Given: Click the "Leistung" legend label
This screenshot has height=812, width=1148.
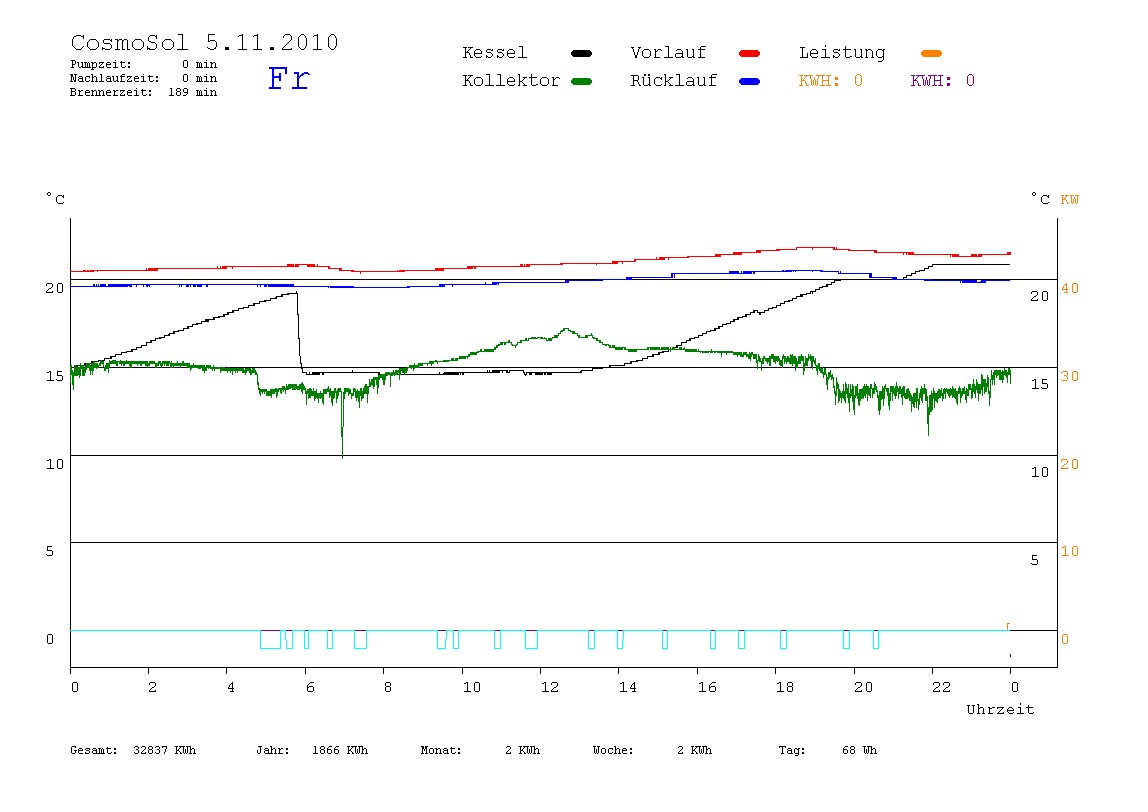Looking at the screenshot, I should point(842,53).
